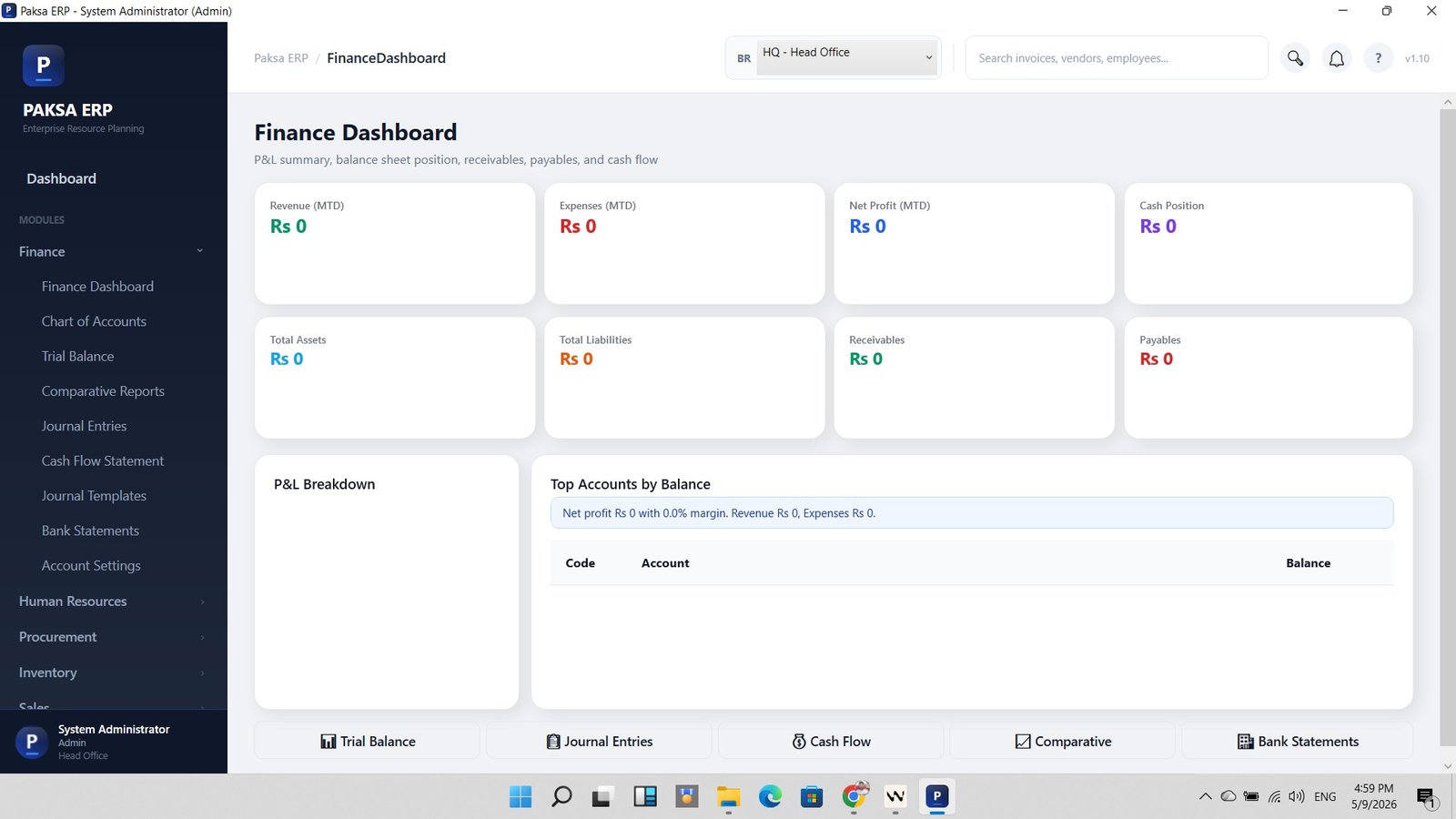
Task: Click the Revenue (MTD) card
Action: (x=395, y=243)
